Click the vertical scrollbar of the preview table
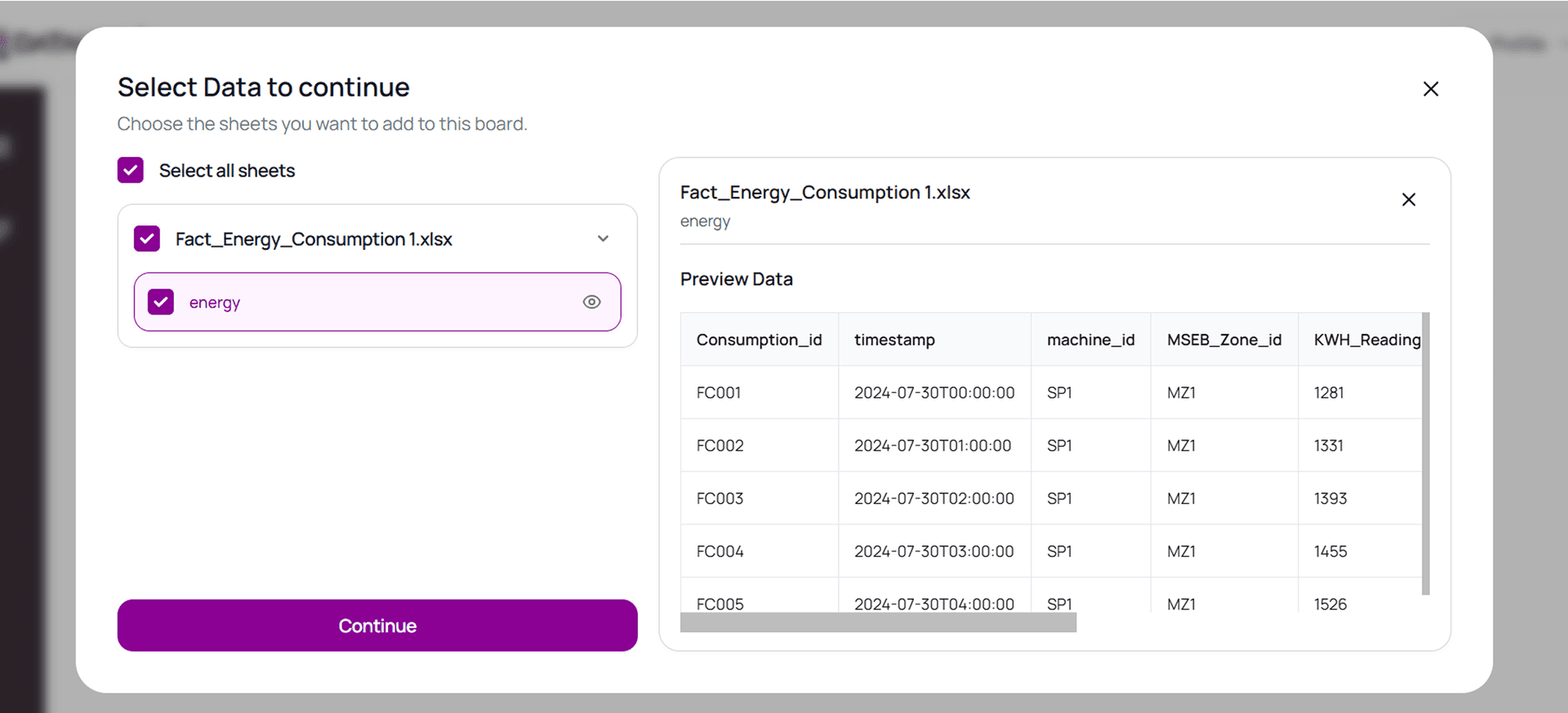The image size is (1568, 713). point(1425,453)
